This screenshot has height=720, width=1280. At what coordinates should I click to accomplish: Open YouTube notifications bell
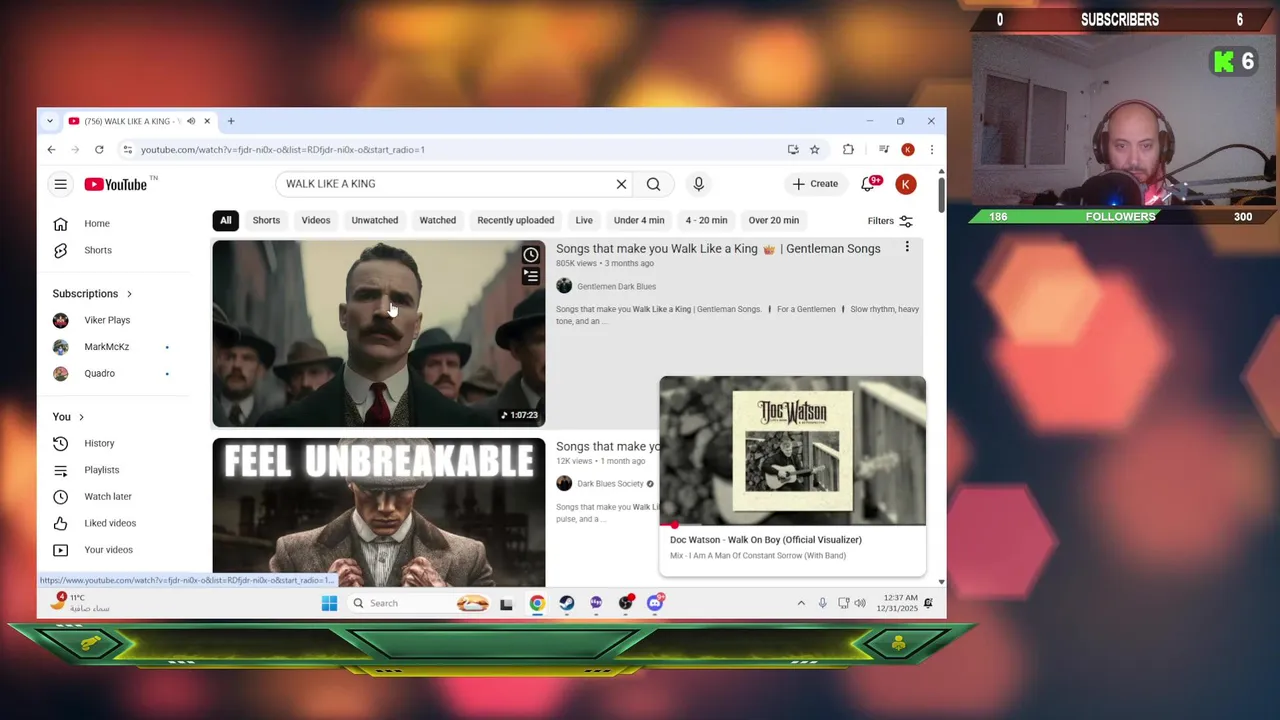869,184
